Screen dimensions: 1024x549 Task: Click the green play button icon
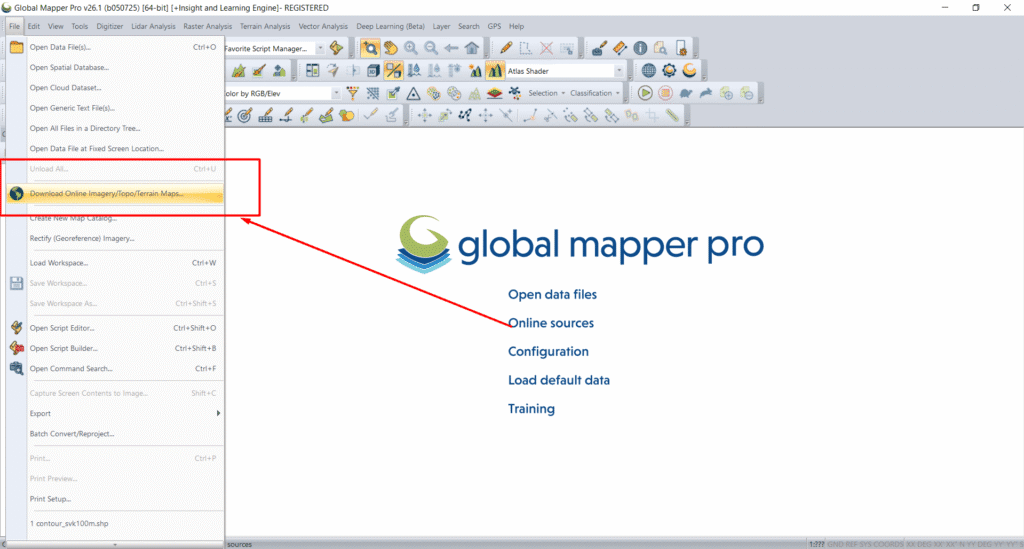pyautogui.click(x=645, y=93)
